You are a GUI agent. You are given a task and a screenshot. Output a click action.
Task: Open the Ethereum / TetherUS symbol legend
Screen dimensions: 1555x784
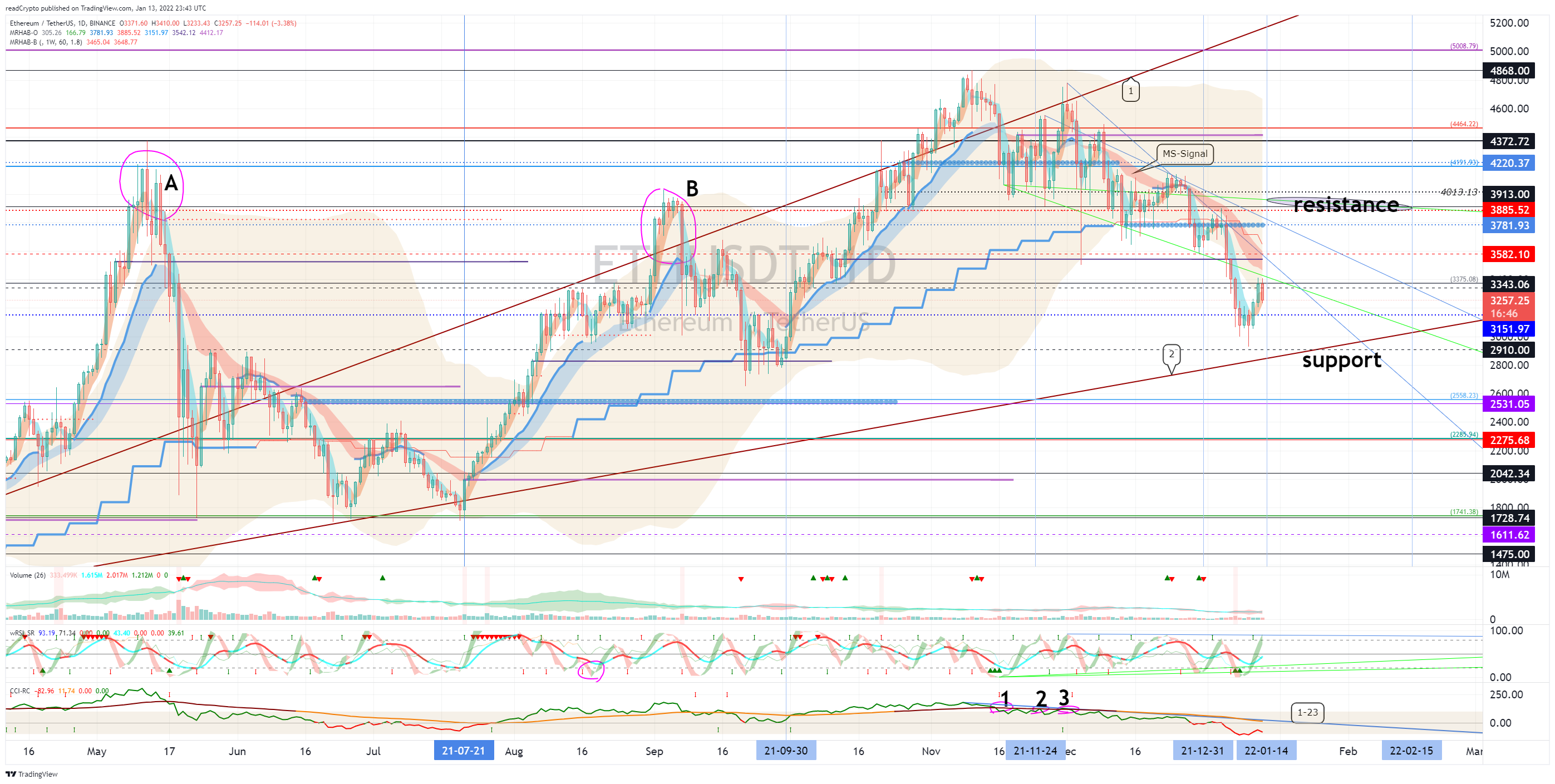[x=62, y=23]
